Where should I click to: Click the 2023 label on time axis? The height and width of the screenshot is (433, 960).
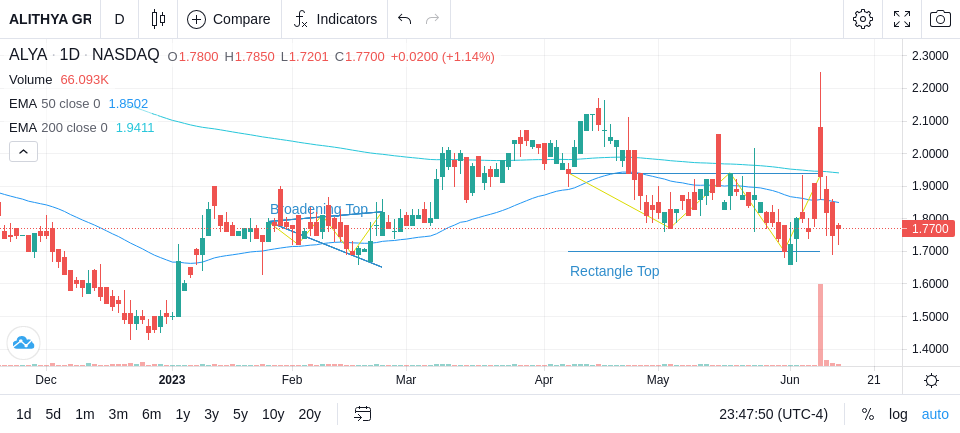click(171, 380)
